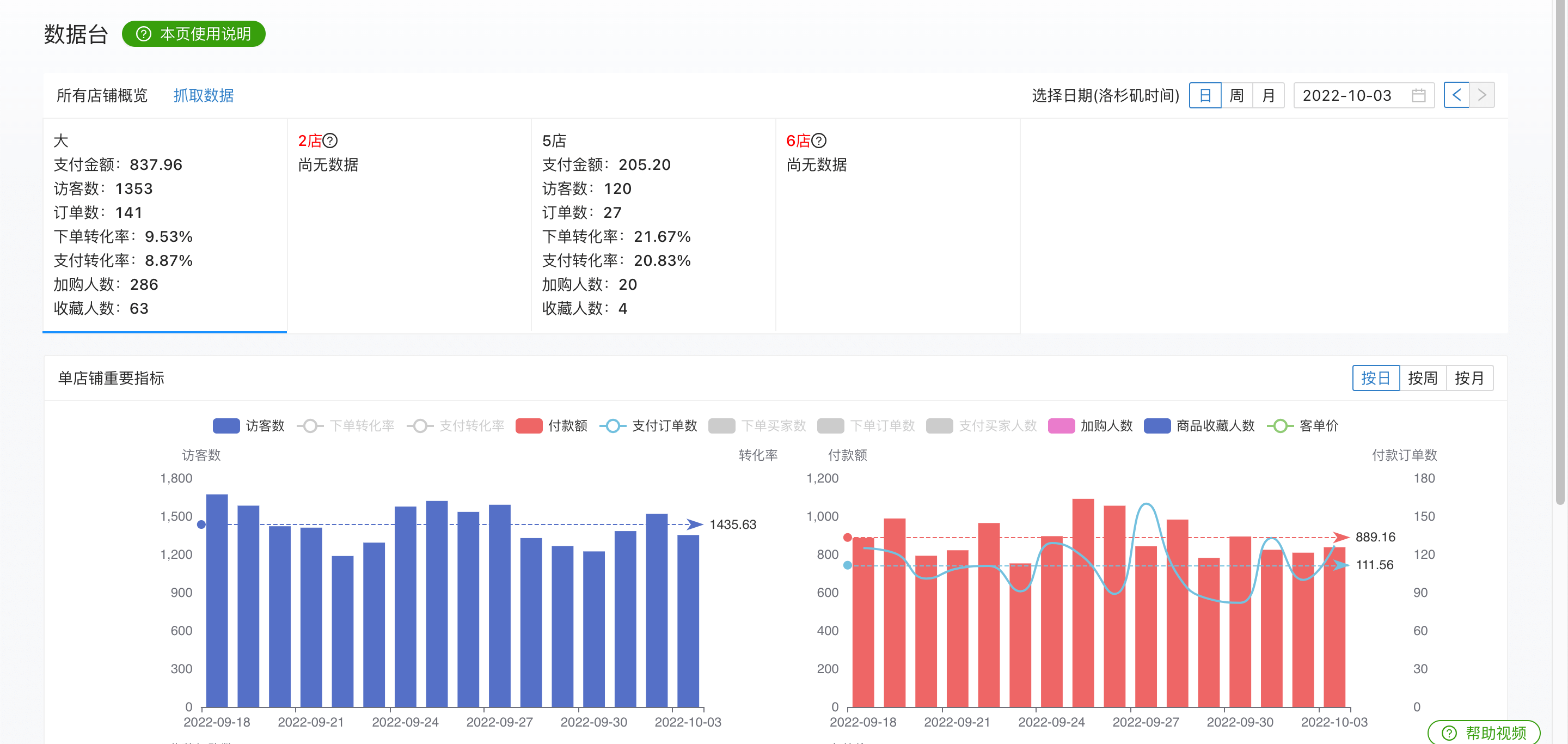Go to previous date with left arrow
This screenshot has width=1568, height=744.
click(x=1456, y=95)
